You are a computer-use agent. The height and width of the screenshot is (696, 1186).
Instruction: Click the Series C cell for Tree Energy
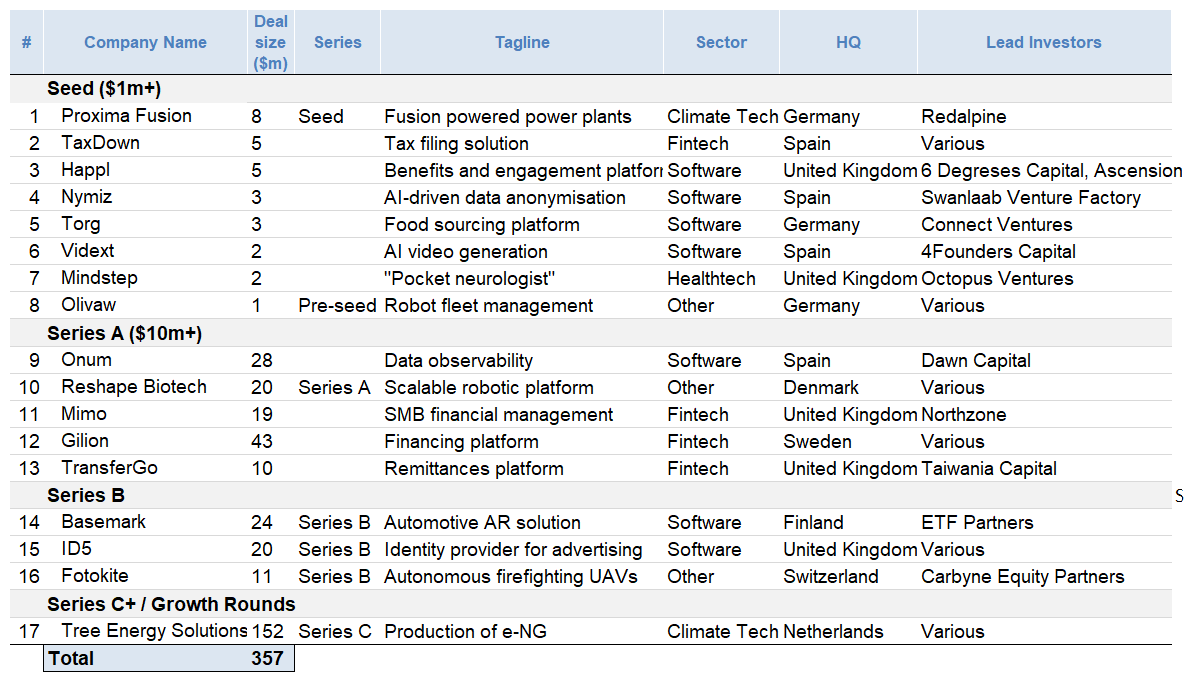point(335,632)
